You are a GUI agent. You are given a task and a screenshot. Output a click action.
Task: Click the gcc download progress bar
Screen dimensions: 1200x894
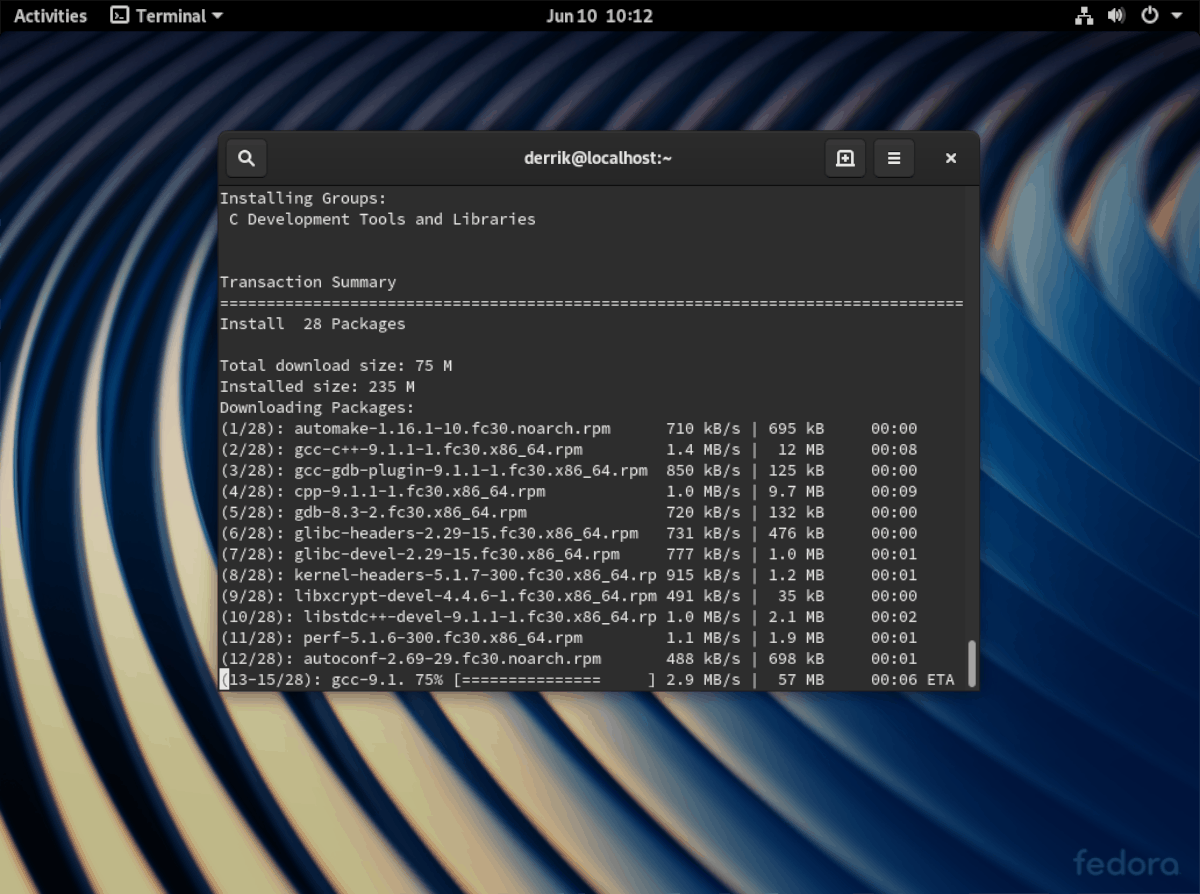click(x=555, y=680)
